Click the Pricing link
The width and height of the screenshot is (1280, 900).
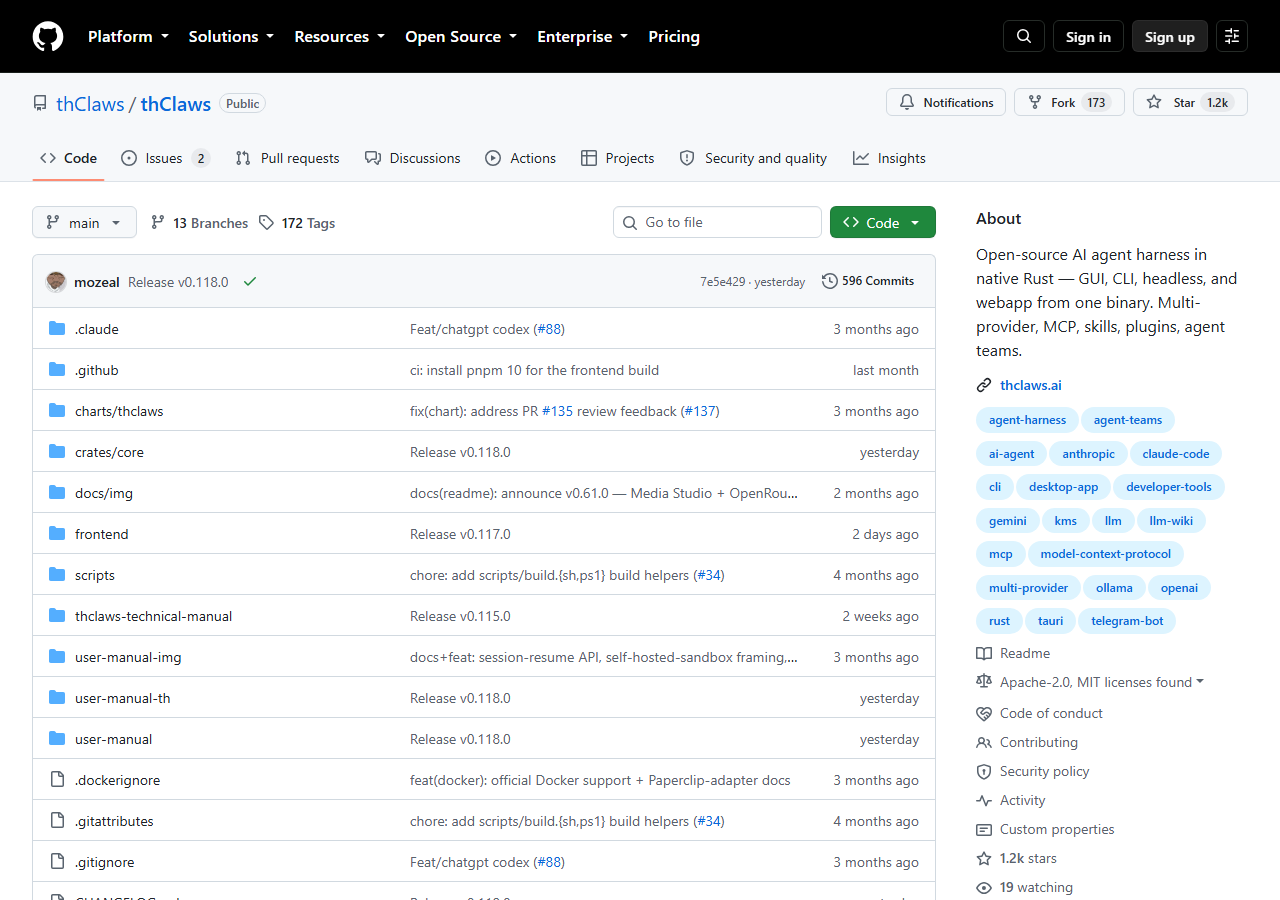click(x=674, y=36)
